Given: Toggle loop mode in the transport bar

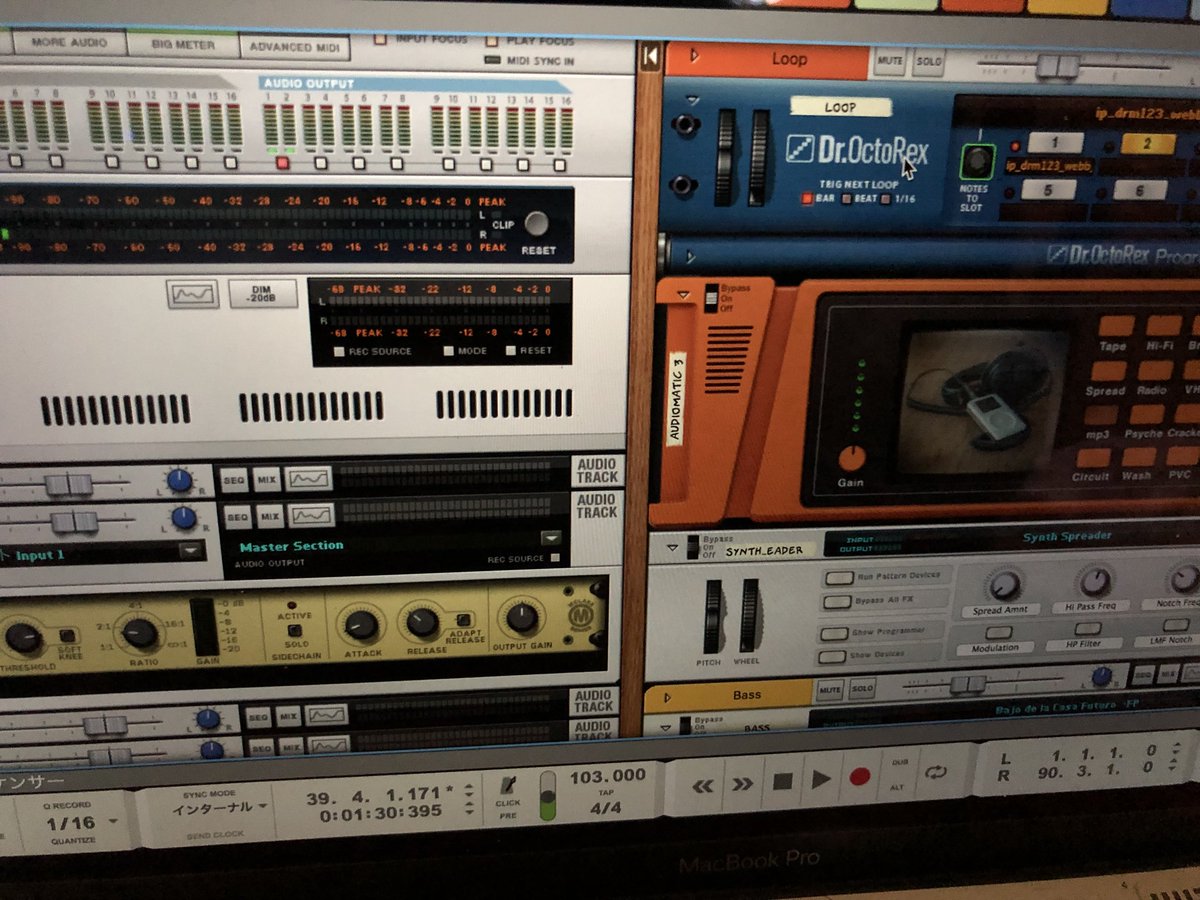Looking at the screenshot, I should click(x=937, y=772).
